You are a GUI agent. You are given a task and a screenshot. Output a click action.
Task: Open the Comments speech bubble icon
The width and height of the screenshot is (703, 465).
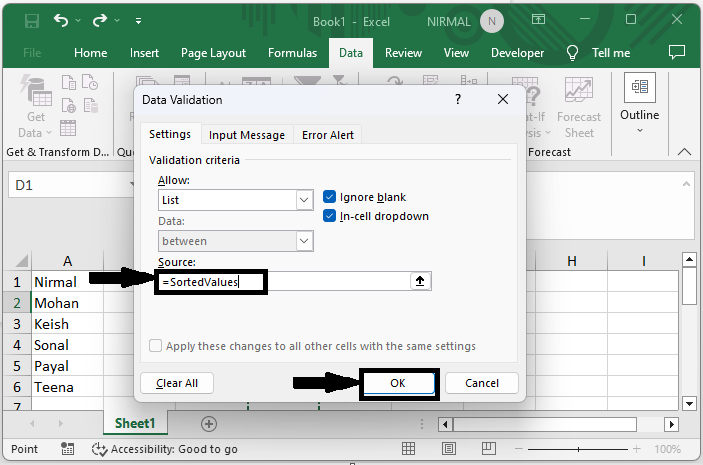(x=677, y=52)
